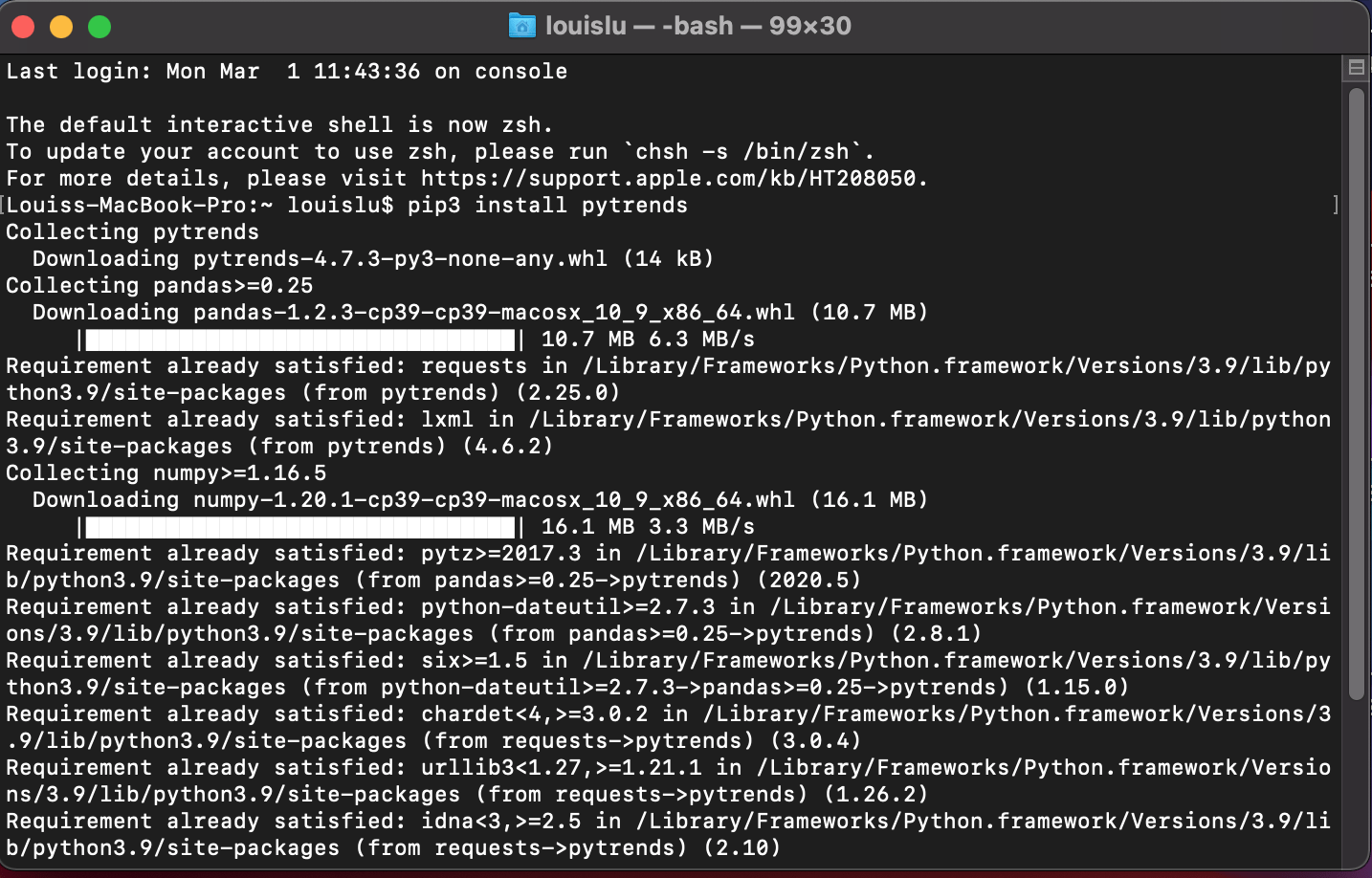Viewport: 1372px width, 878px height.
Task: Click the 'Last login' line at top
Action: tap(287, 71)
